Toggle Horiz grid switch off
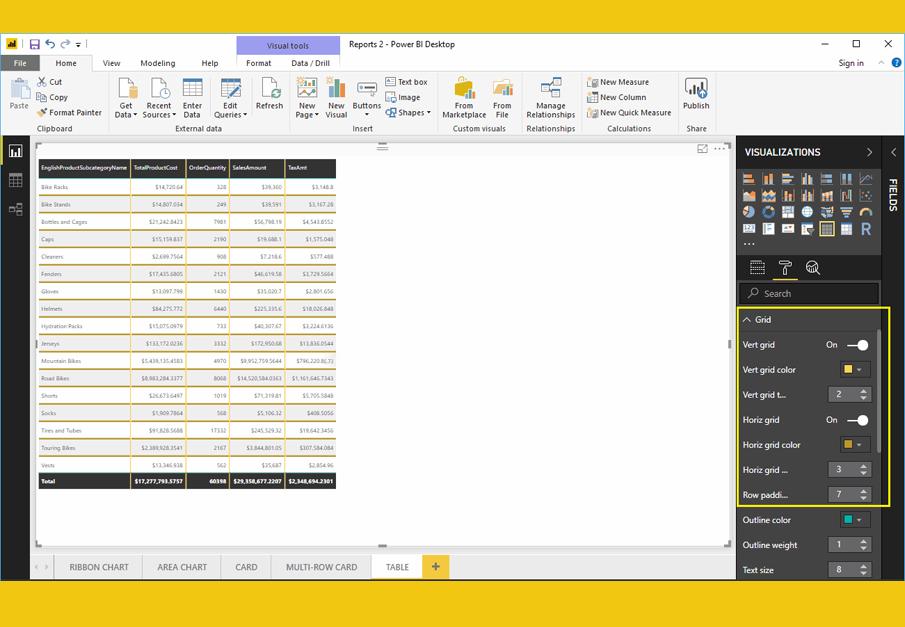The image size is (905, 627). tap(857, 420)
